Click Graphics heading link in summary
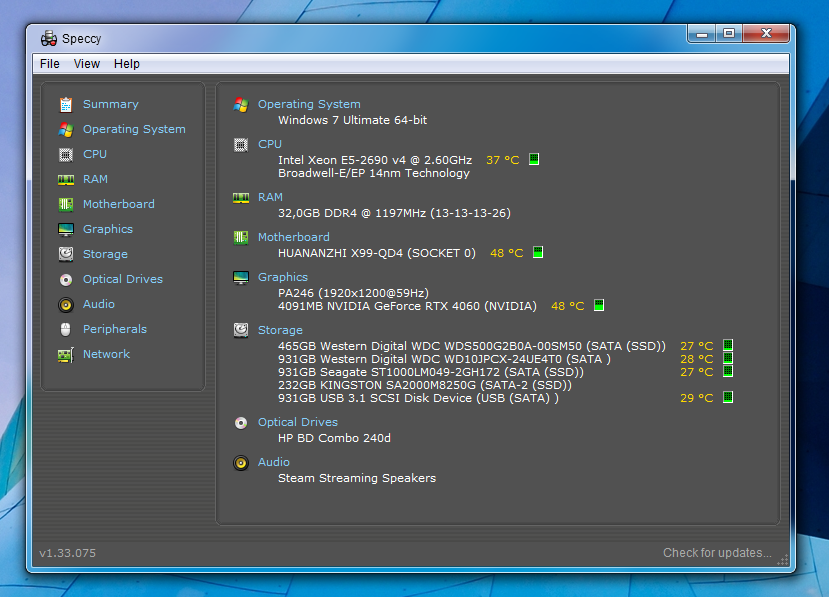The height and width of the screenshot is (597, 829). [x=283, y=277]
